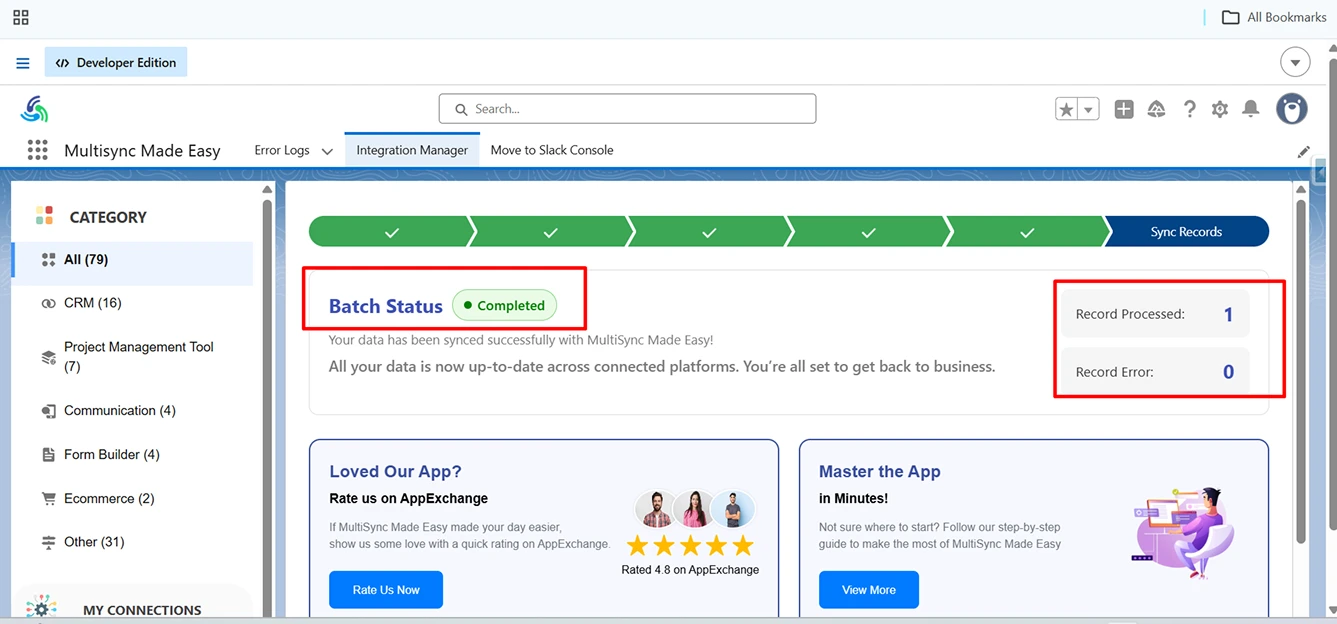This screenshot has width=1337, height=624.
Task: Click the View More button
Action: [x=869, y=590]
